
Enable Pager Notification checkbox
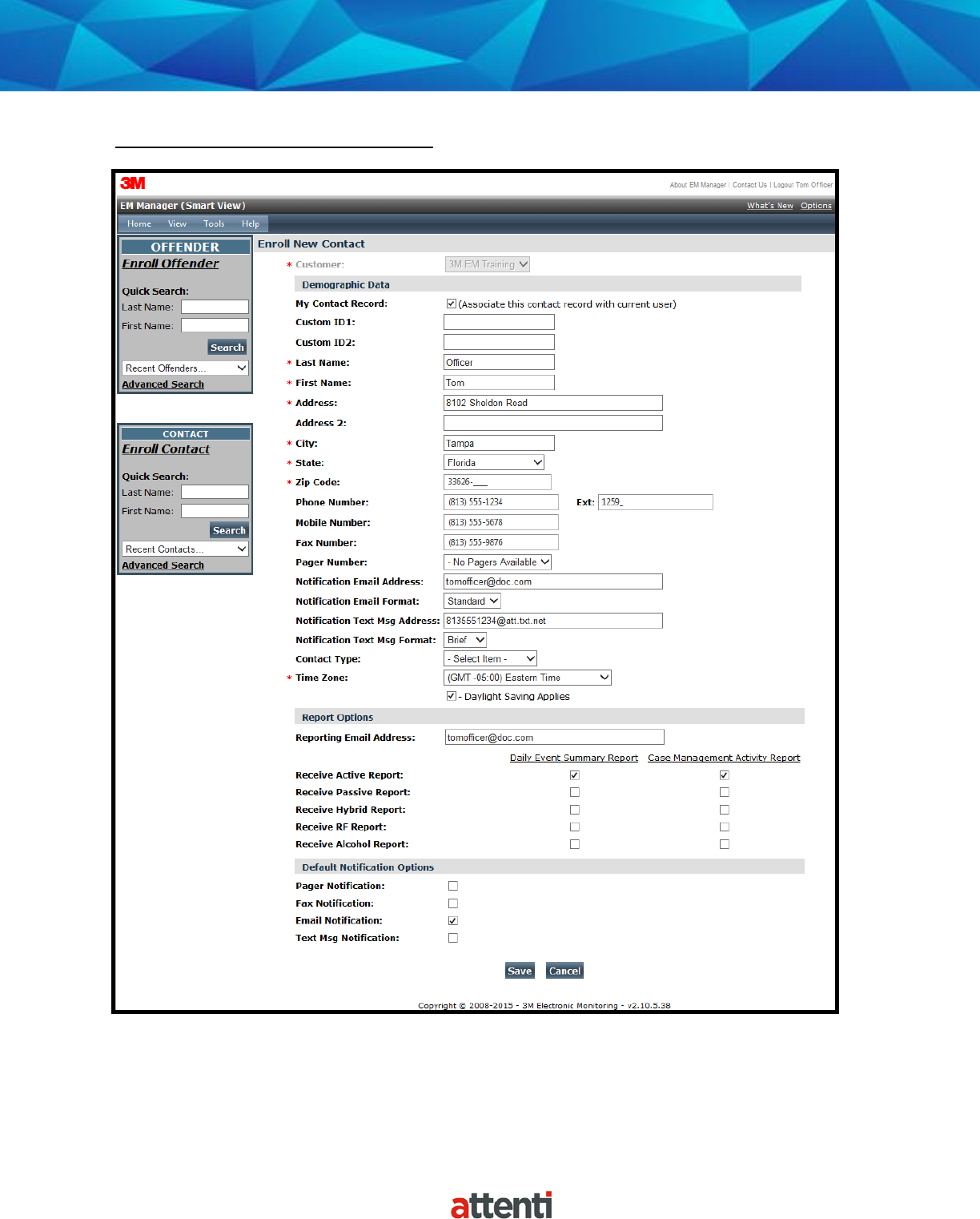[x=453, y=886]
